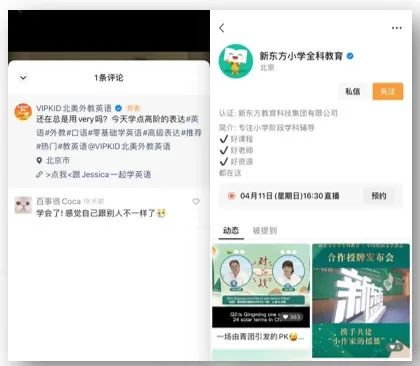The height and width of the screenshot is (366, 420).
Task: Click comment text 学会了!感觉自己跟别人不一样了
Action: pos(101,213)
